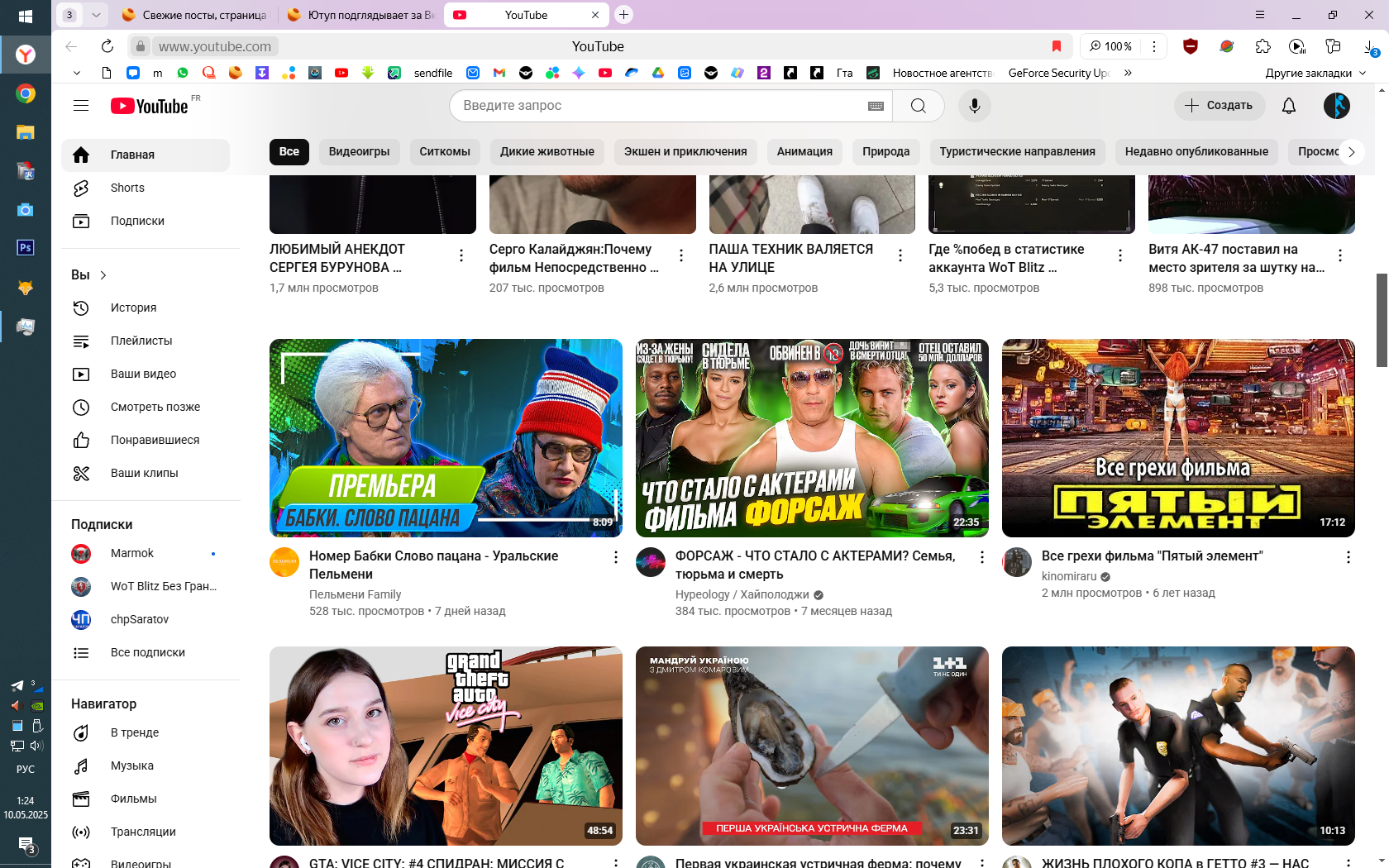Open the 'Все подписки' link

tap(147, 652)
